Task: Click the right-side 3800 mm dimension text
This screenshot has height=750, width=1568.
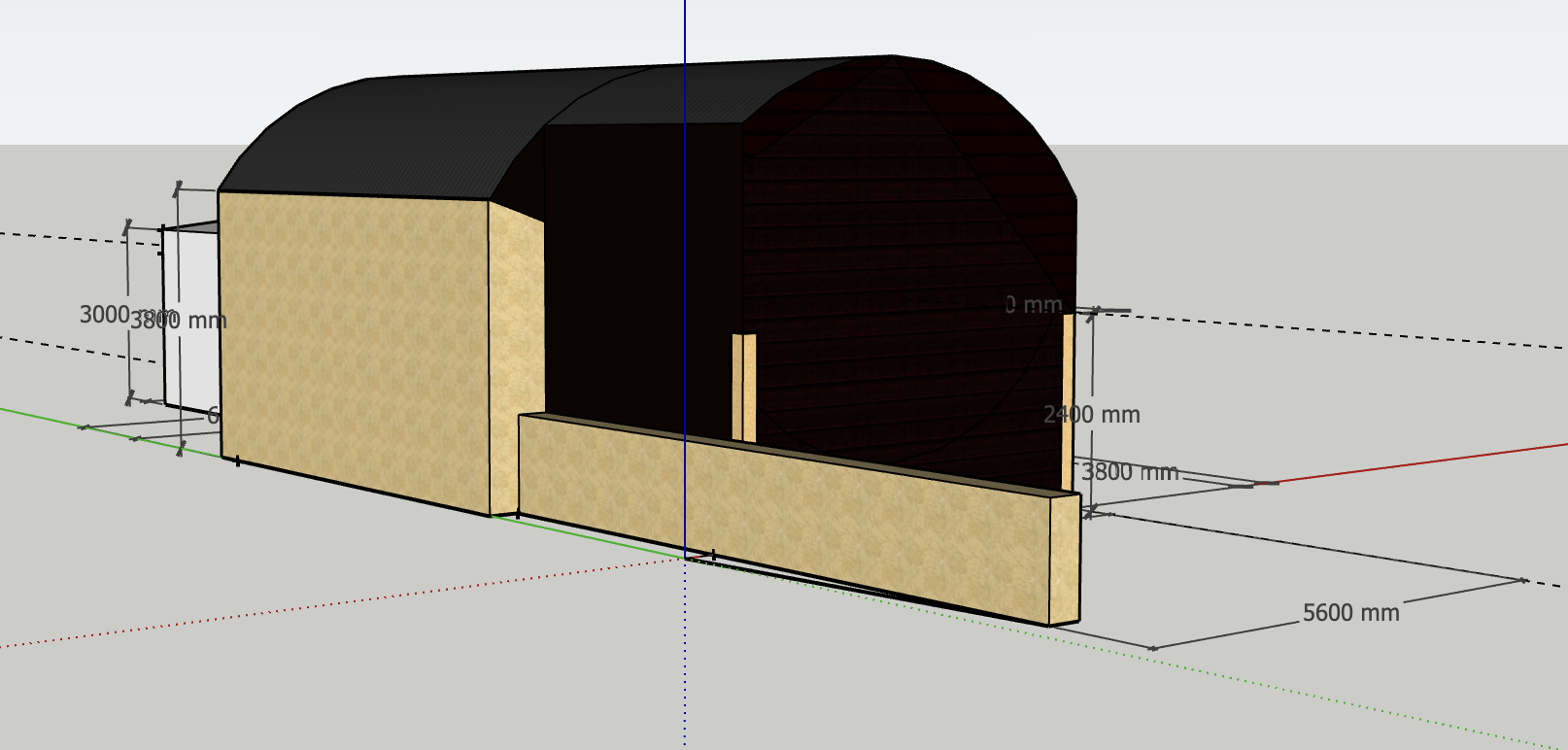Action: (x=1130, y=473)
